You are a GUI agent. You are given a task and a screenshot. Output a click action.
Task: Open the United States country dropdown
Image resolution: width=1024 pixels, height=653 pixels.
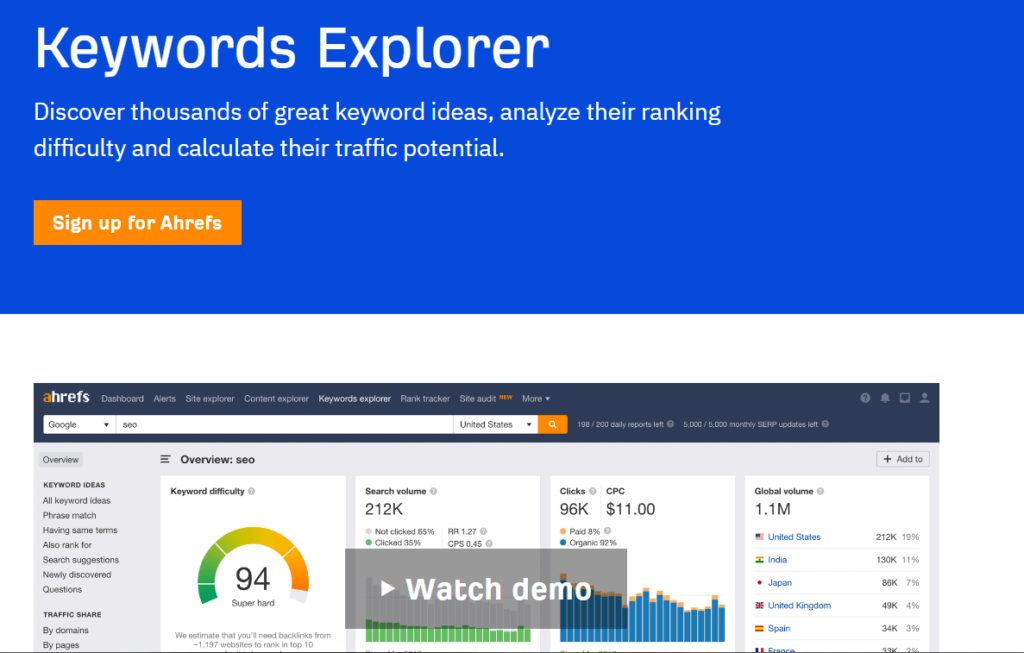(496, 424)
